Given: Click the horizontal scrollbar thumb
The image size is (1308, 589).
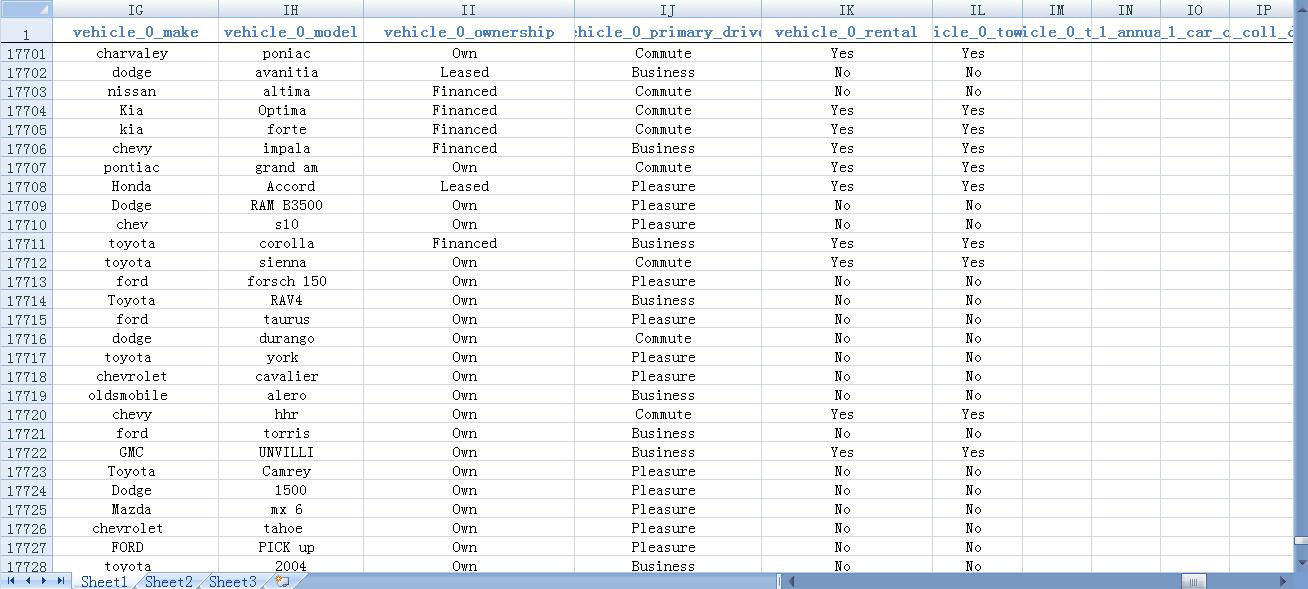Looking at the screenshot, I should pos(1193,581).
